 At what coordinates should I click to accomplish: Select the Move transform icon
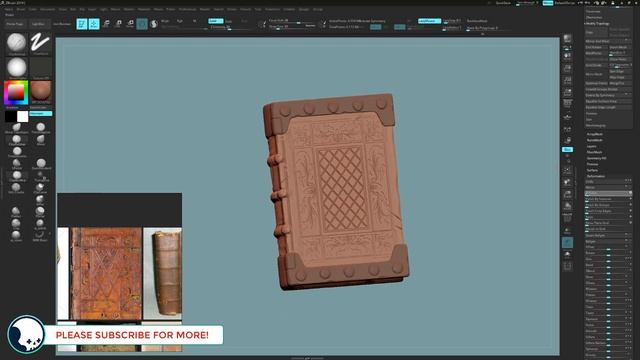click(x=106, y=24)
